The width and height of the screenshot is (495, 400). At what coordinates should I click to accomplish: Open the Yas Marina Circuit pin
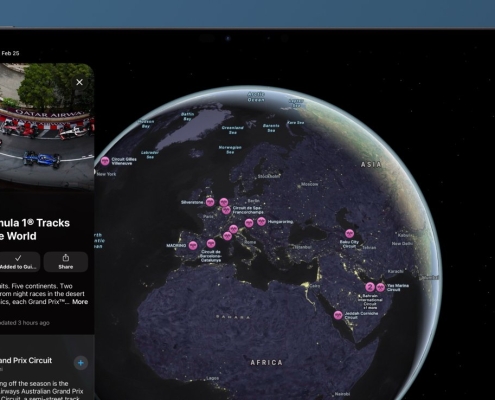tap(380, 287)
